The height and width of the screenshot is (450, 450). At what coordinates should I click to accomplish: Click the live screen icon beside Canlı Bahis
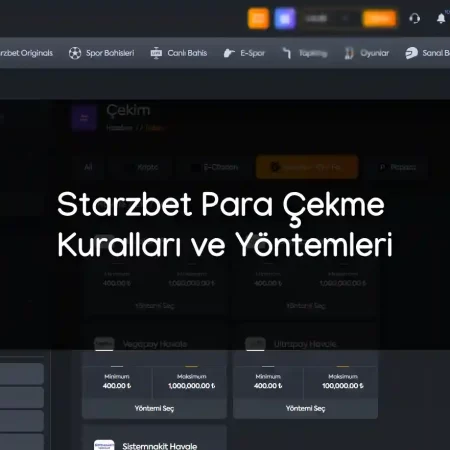156,53
